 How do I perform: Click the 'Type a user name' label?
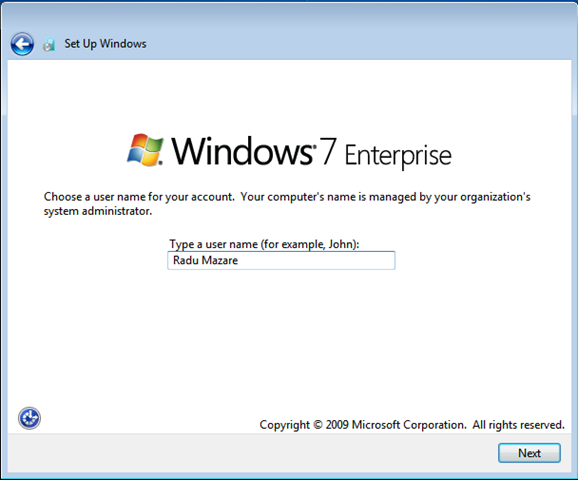[x=264, y=244]
